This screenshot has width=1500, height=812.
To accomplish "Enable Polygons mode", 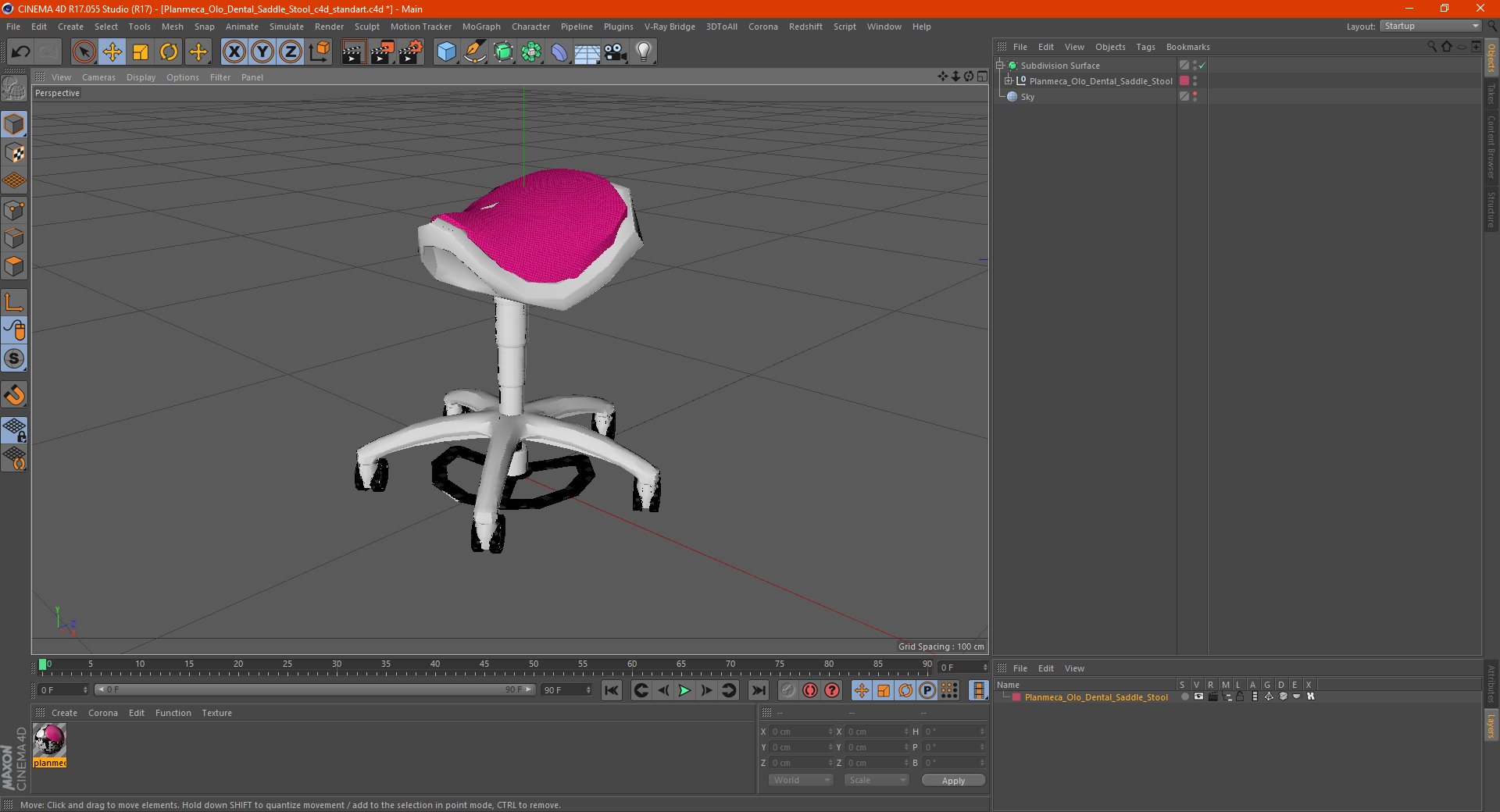I will 14,267.
